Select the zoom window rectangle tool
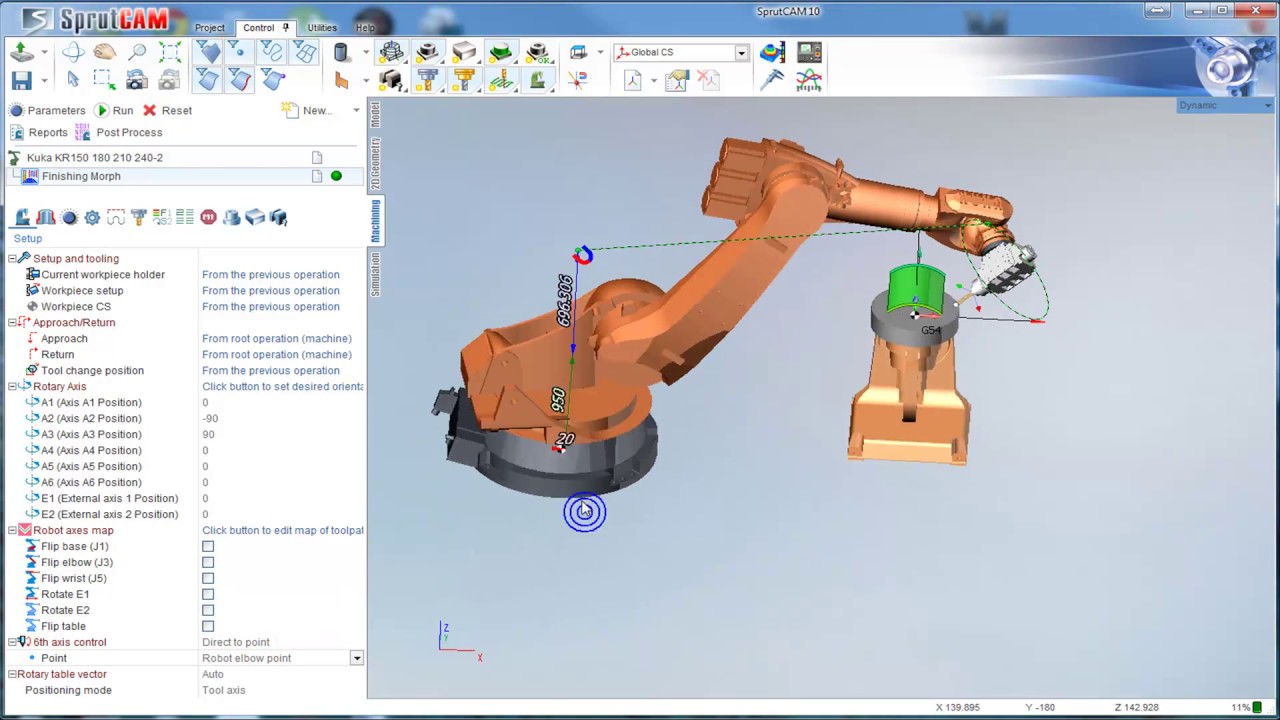Image resolution: width=1280 pixels, height=720 pixels. [105, 80]
